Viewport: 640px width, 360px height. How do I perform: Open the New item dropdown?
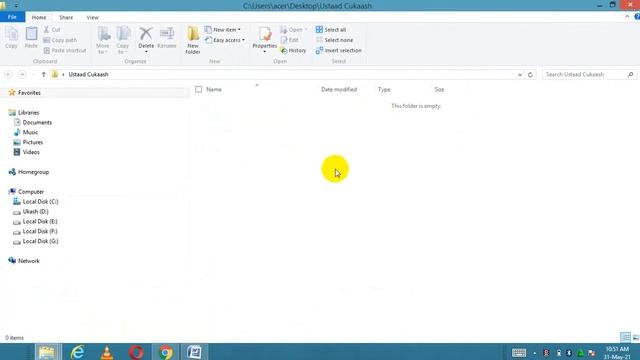(x=223, y=29)
